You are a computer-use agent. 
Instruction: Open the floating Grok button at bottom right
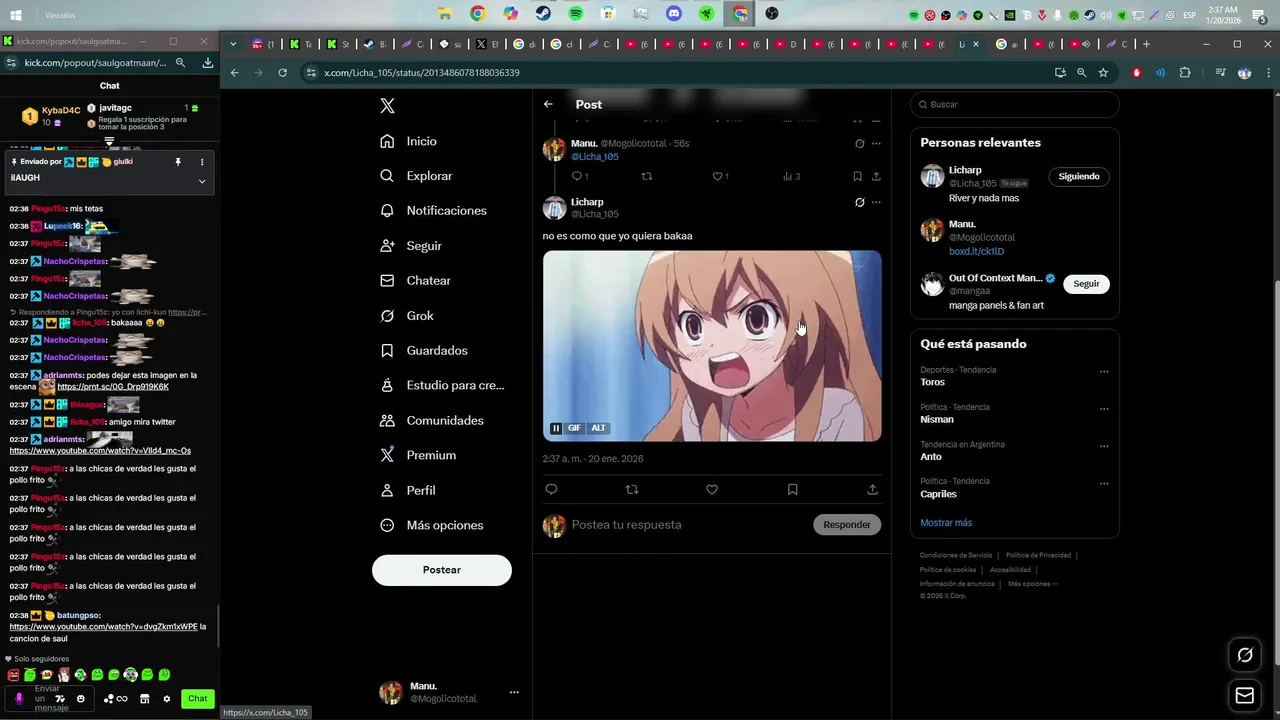point(1245,655)
